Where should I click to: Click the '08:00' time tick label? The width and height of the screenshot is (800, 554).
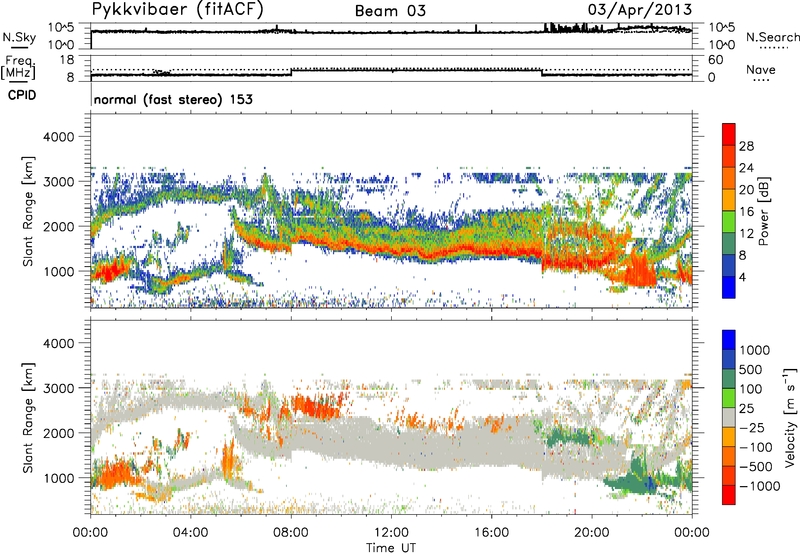tap(291, 533)
